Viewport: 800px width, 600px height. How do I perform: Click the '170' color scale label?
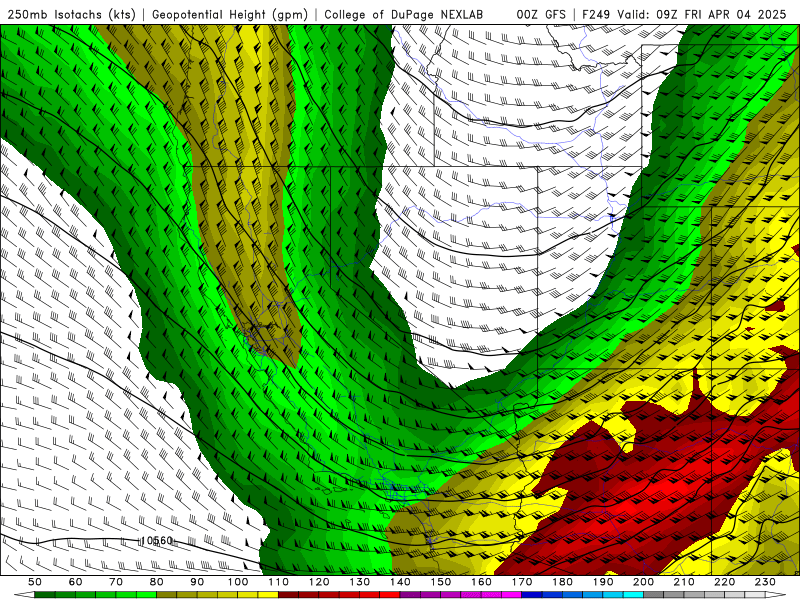(x=522, y=582)
